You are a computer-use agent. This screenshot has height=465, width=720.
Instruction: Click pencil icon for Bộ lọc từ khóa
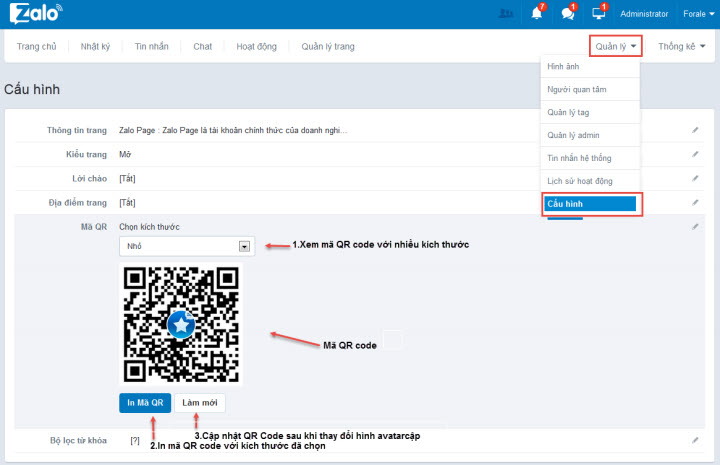click(695, 440)
